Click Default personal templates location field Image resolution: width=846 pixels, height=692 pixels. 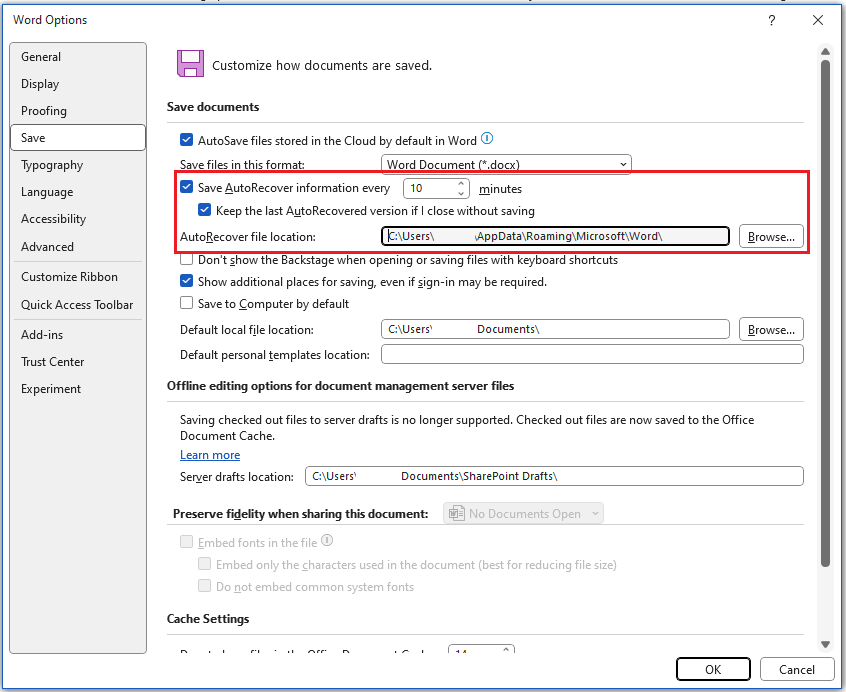coord(592,354)
